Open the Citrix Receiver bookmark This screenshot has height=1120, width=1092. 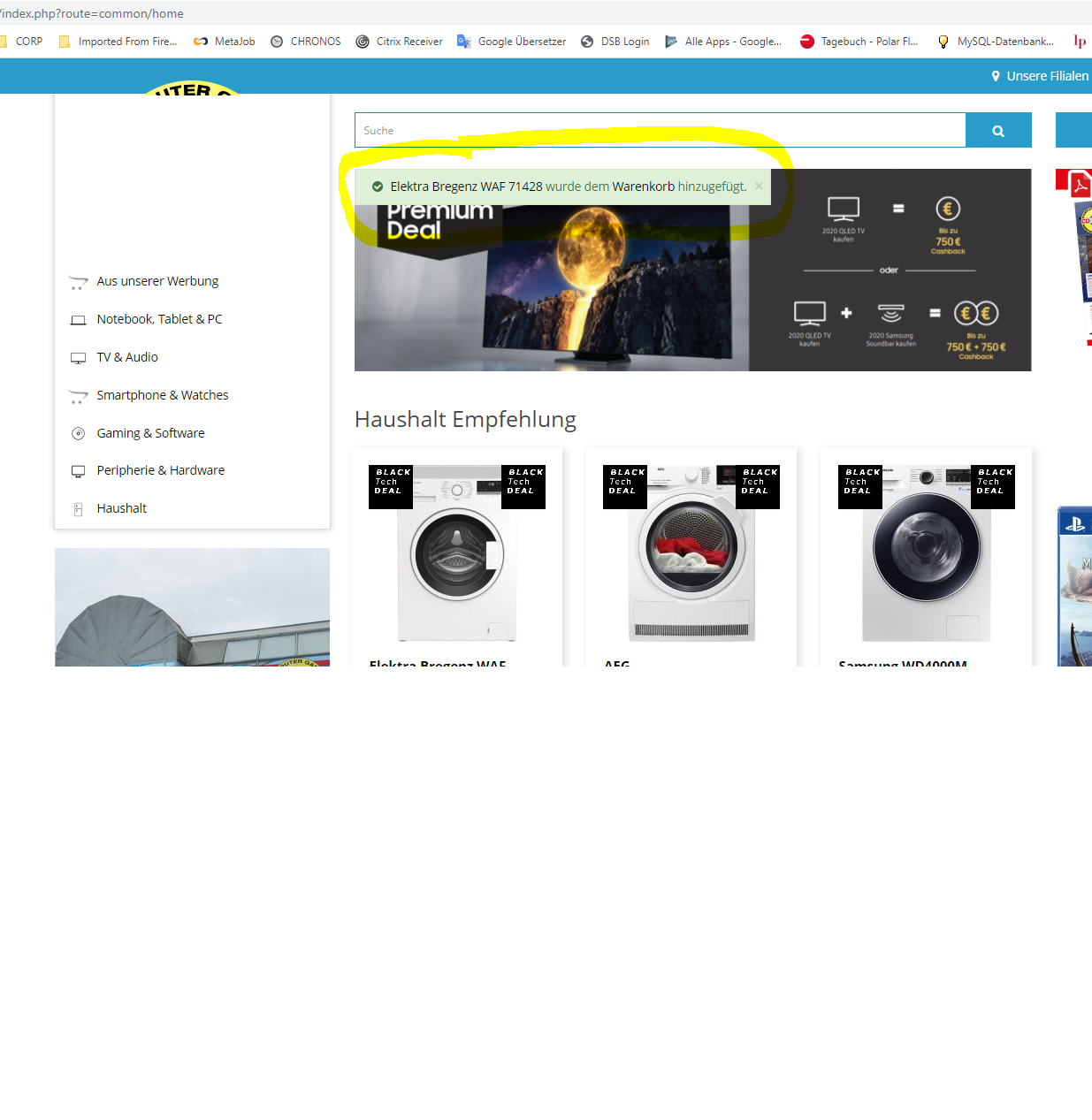(399, 42)
